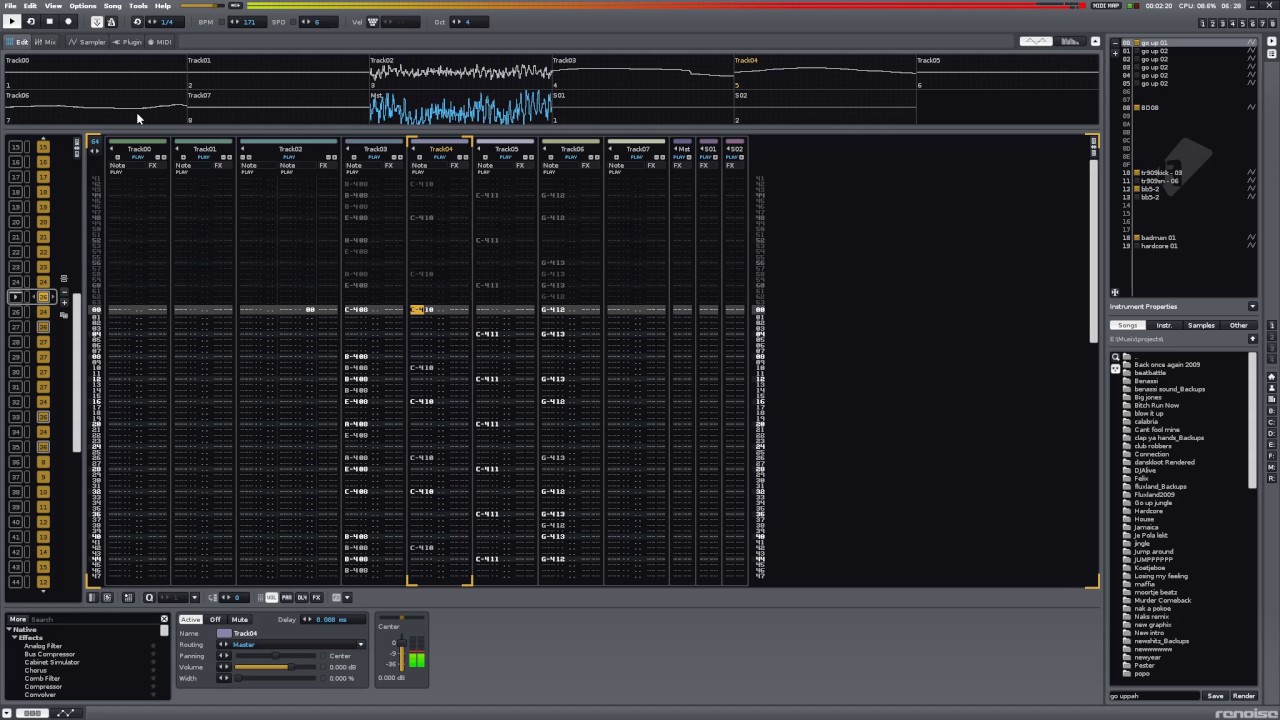Toggle block loop icon next to 1/4
1280x720 pixels.
(x=137, y=22)
